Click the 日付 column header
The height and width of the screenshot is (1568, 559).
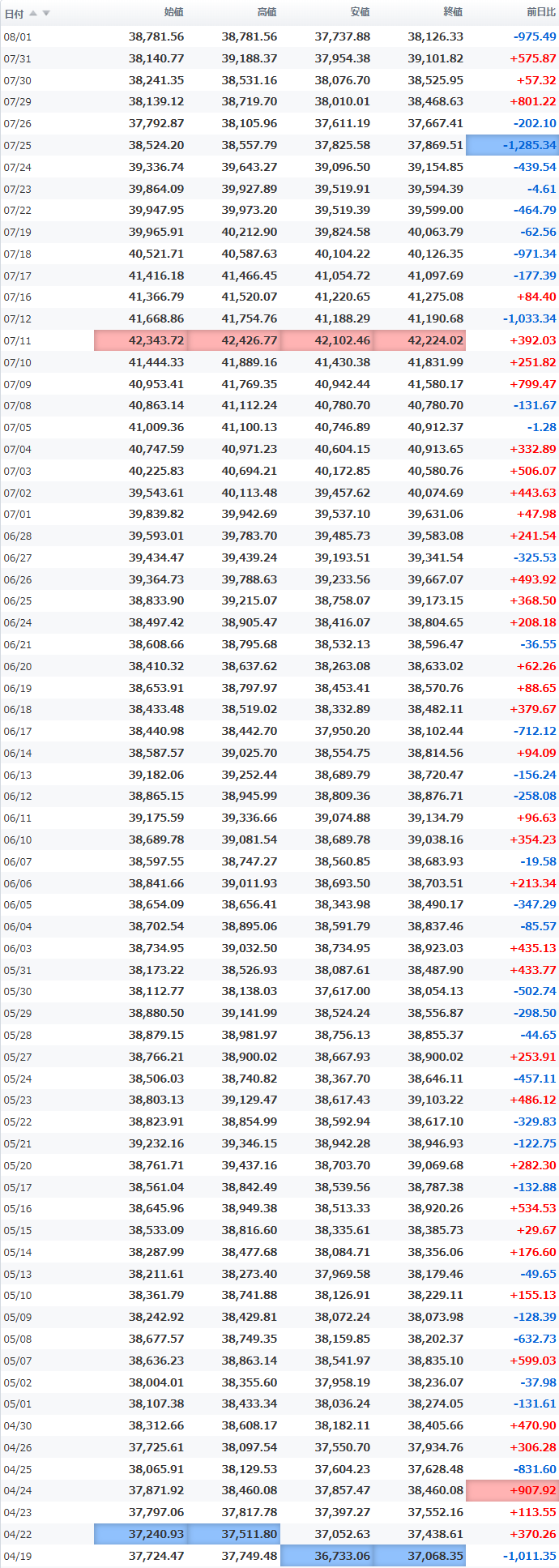(14, 14)
